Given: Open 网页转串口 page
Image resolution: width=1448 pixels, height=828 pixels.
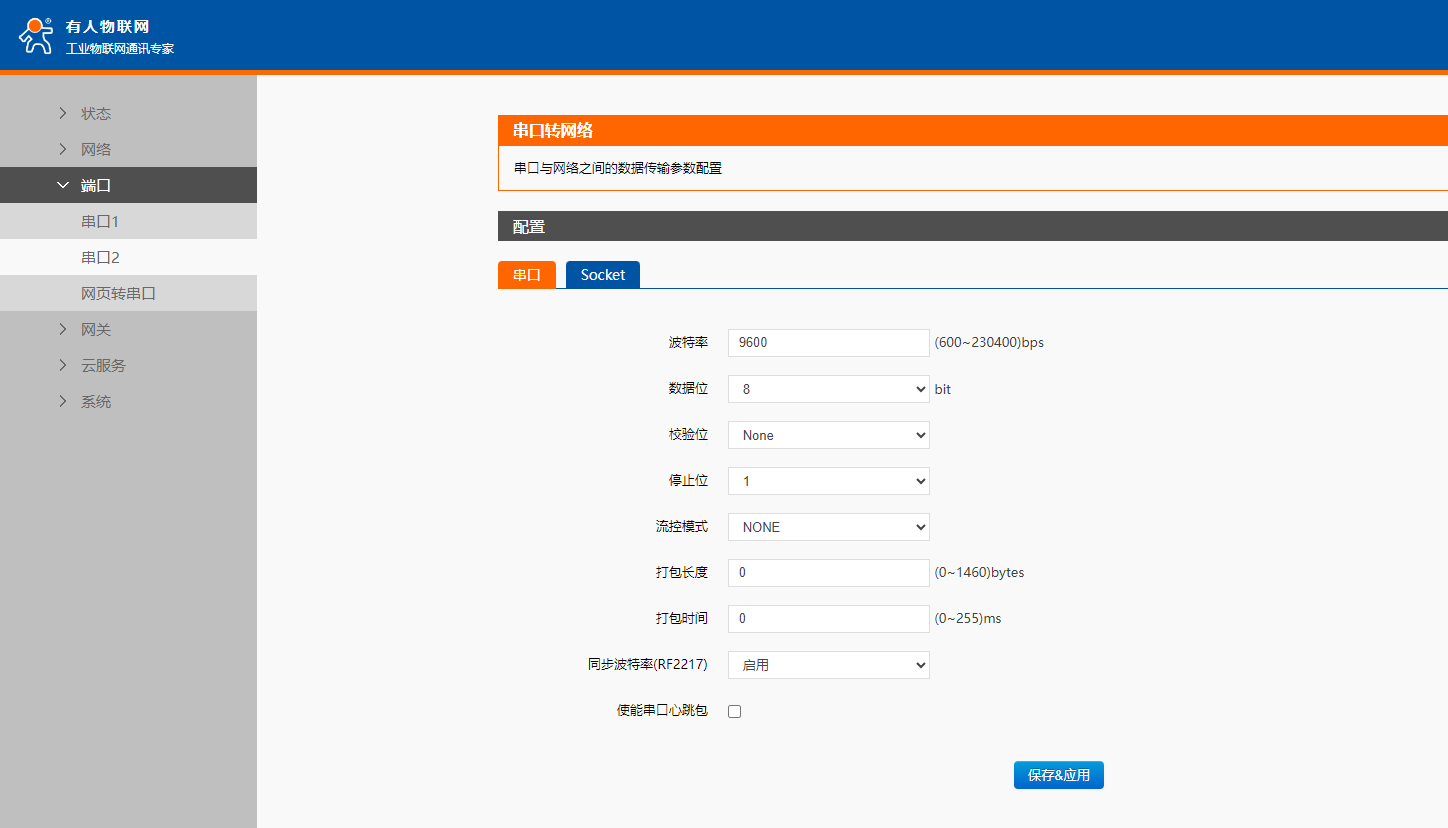Looking at the screenshot, I should click(118, 293).
